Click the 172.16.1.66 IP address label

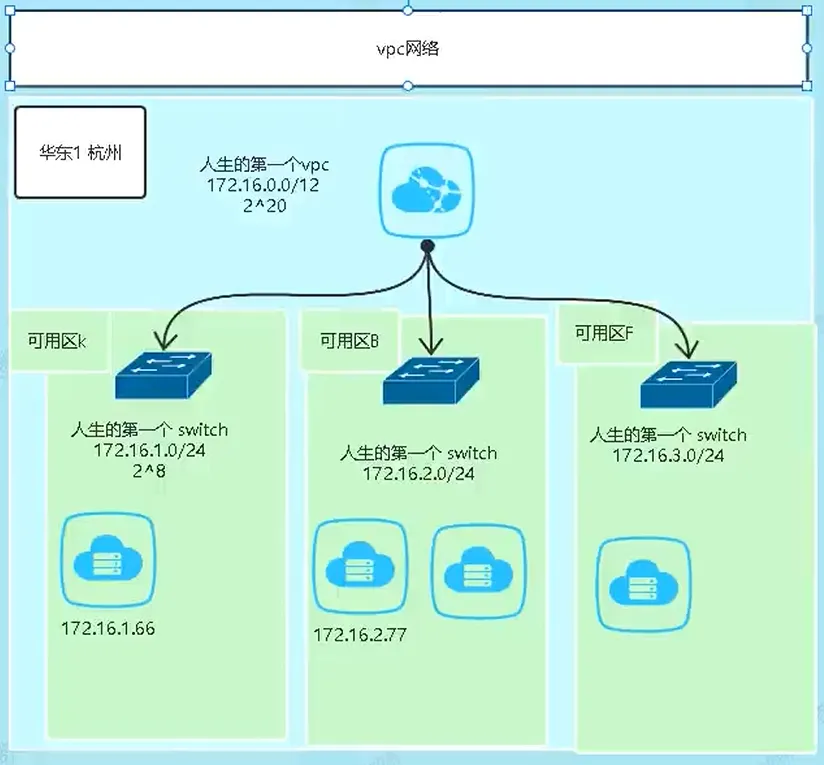108,629
